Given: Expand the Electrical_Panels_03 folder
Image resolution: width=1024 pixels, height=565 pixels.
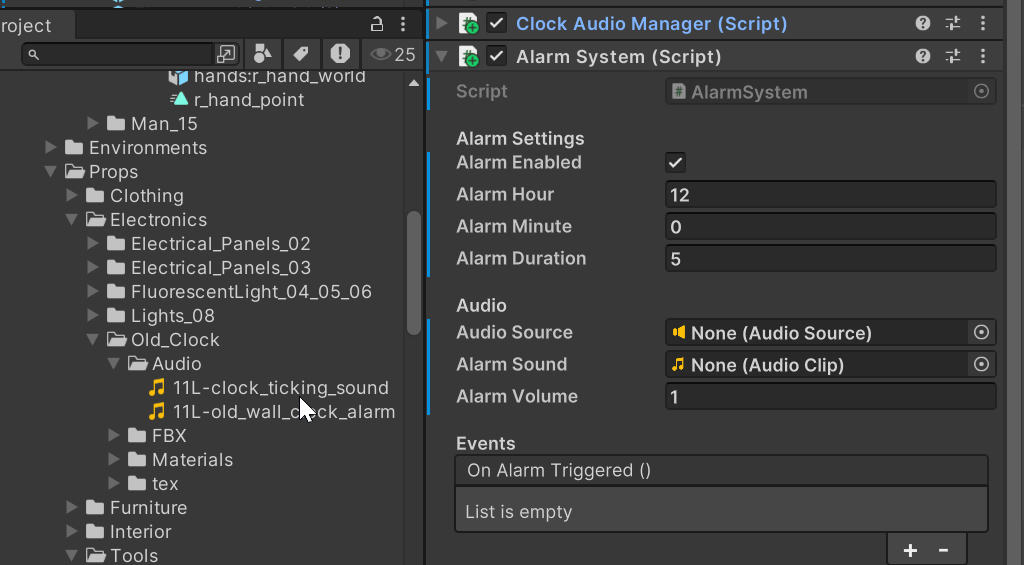Looking at the screenshot, I should (93, 267).
